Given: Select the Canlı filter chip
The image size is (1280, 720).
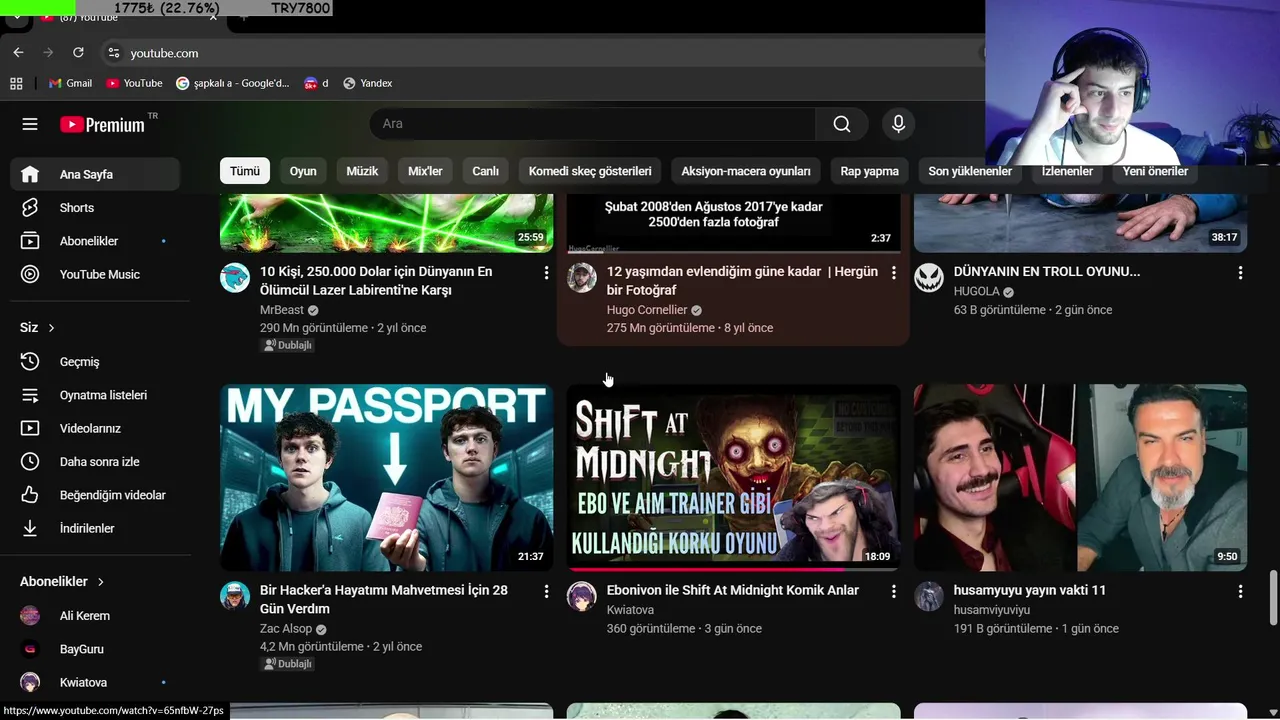Looking at the screenshot, I should (x=485, y=171).
